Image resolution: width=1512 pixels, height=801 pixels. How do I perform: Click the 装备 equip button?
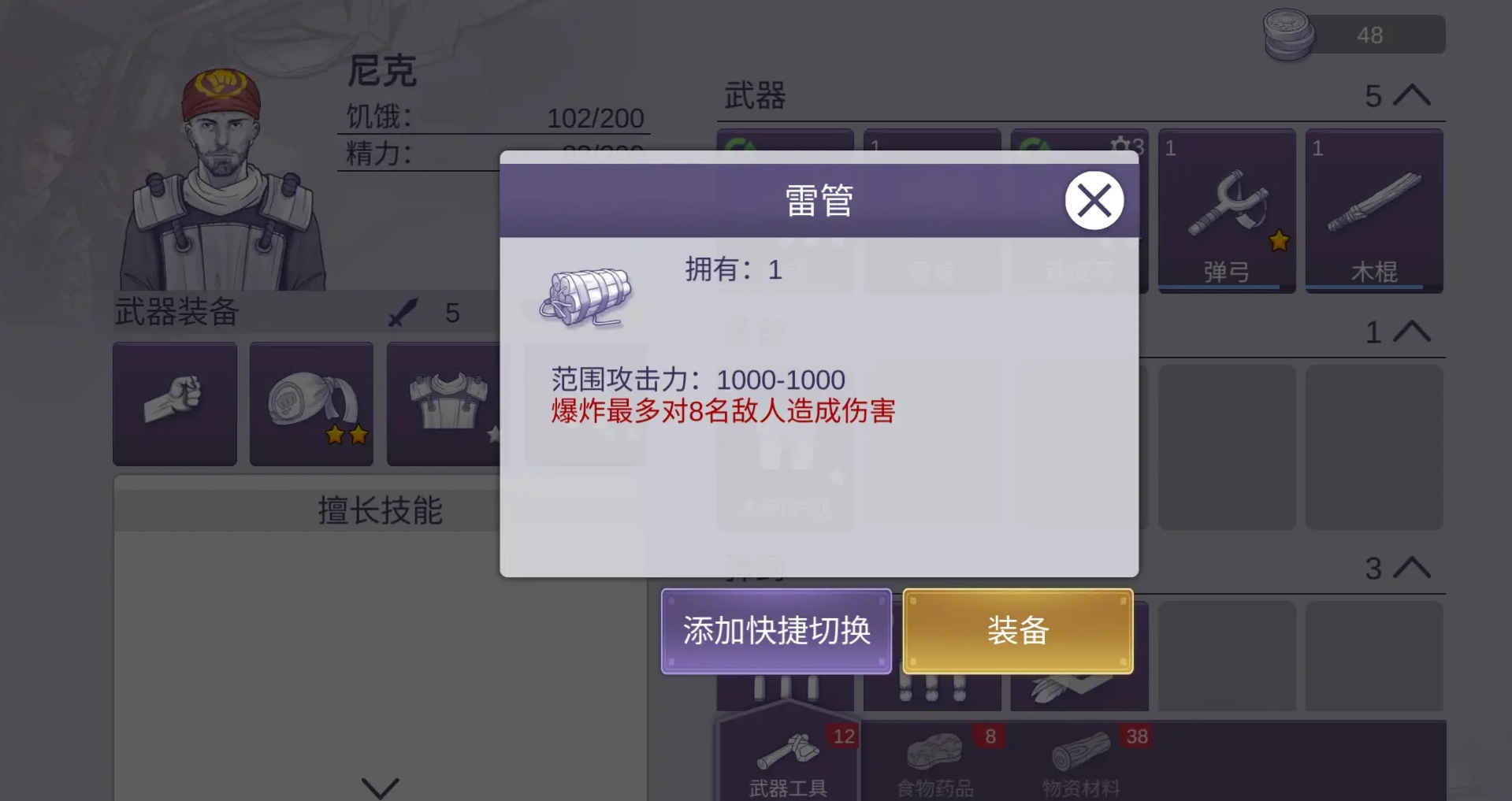point(1018,631)
